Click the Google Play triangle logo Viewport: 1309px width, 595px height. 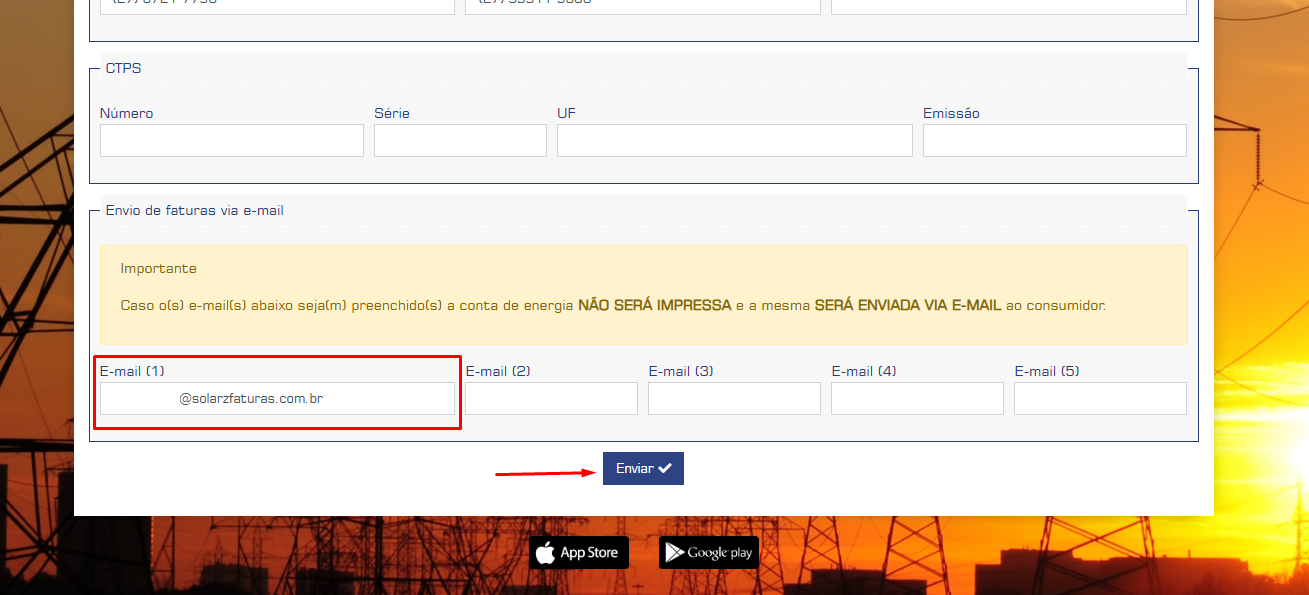tap(674, 553)
